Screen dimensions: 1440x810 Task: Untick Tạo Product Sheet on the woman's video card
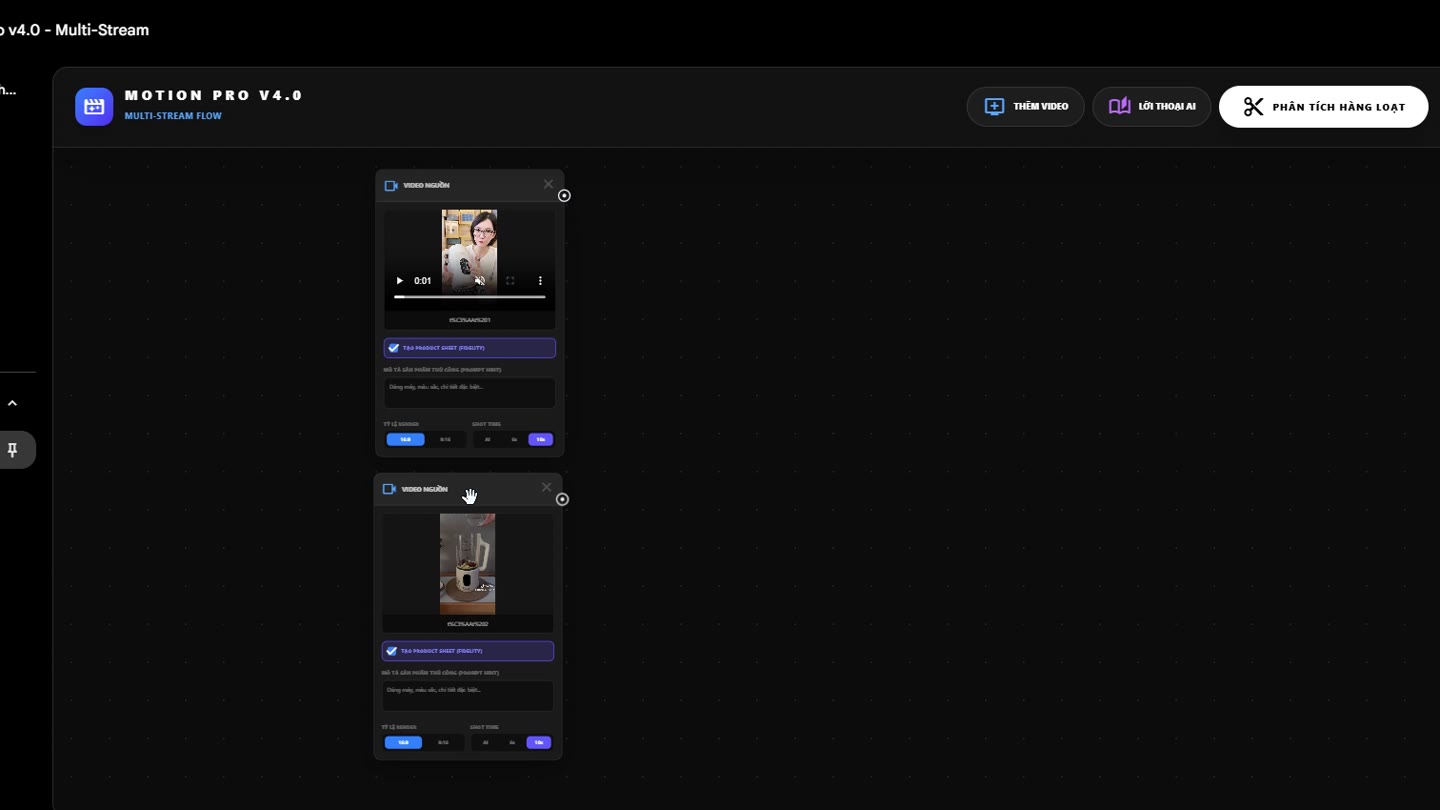point(394,348)
